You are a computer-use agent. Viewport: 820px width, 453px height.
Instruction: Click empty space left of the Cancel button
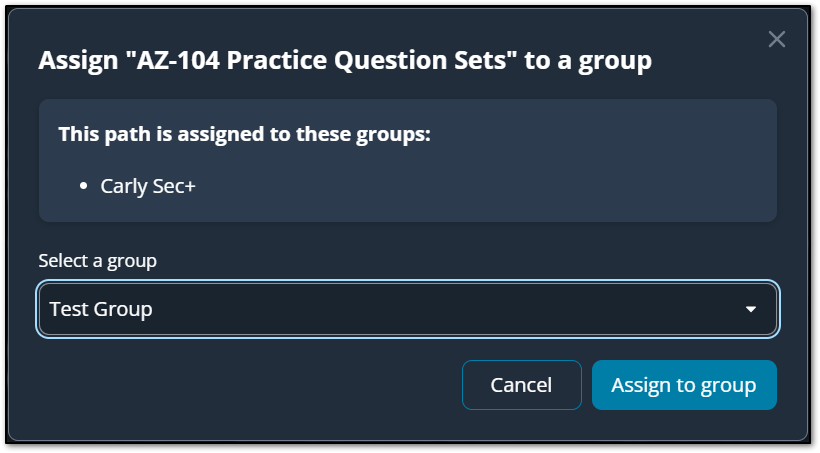coord(250,385)
